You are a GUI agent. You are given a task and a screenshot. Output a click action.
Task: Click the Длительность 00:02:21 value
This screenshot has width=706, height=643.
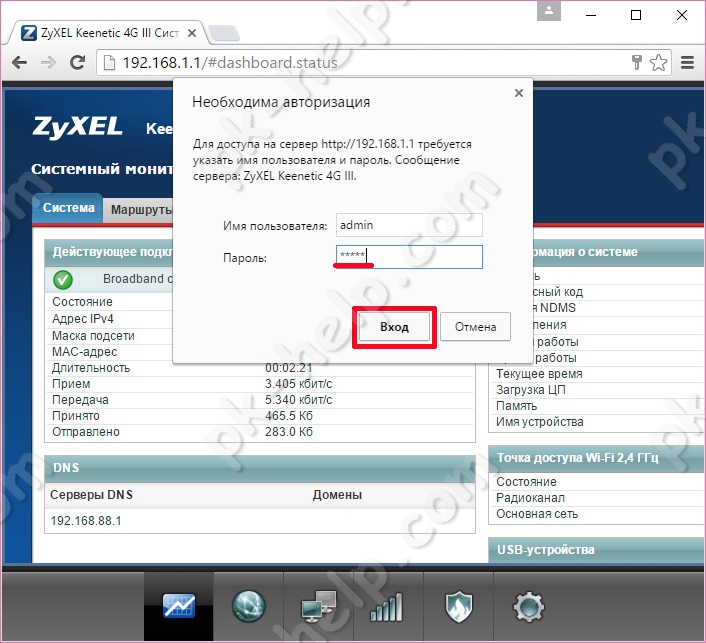pyautogui.click(x=288, y=368)
